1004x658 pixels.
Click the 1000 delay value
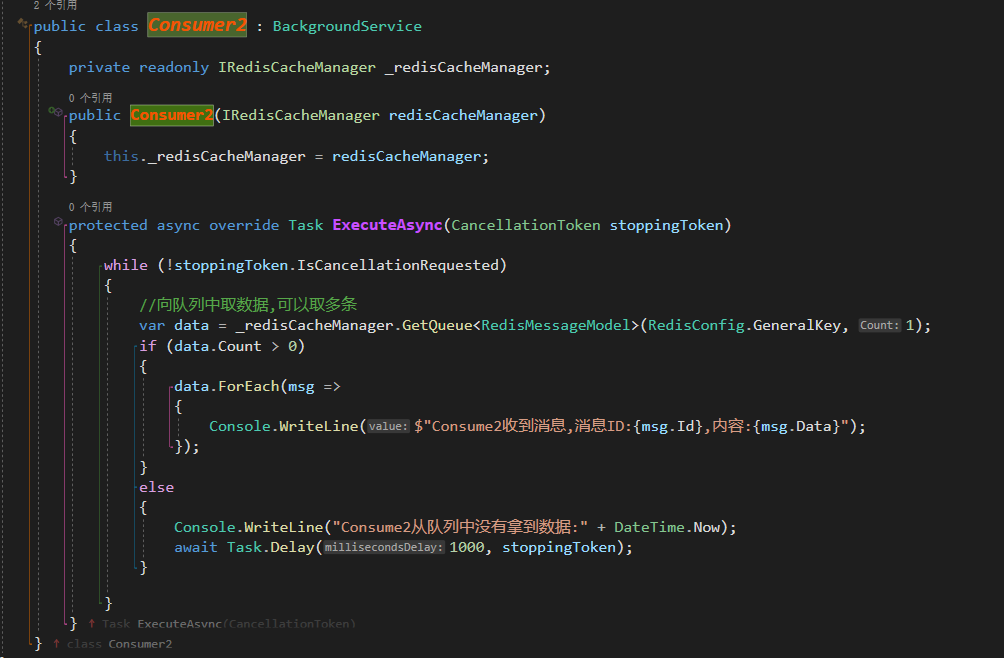(466, 547)
